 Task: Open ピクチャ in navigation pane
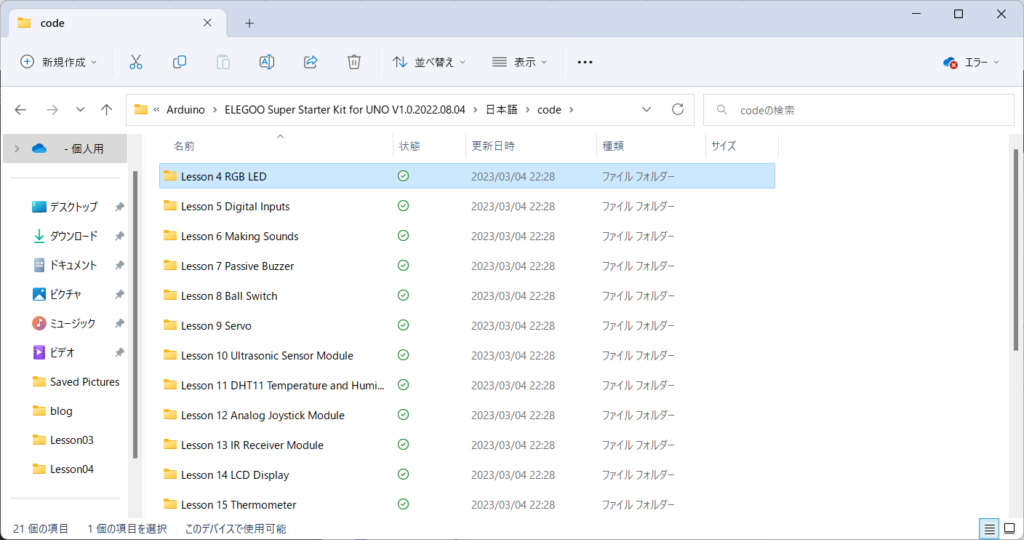(x=65, y=294)
